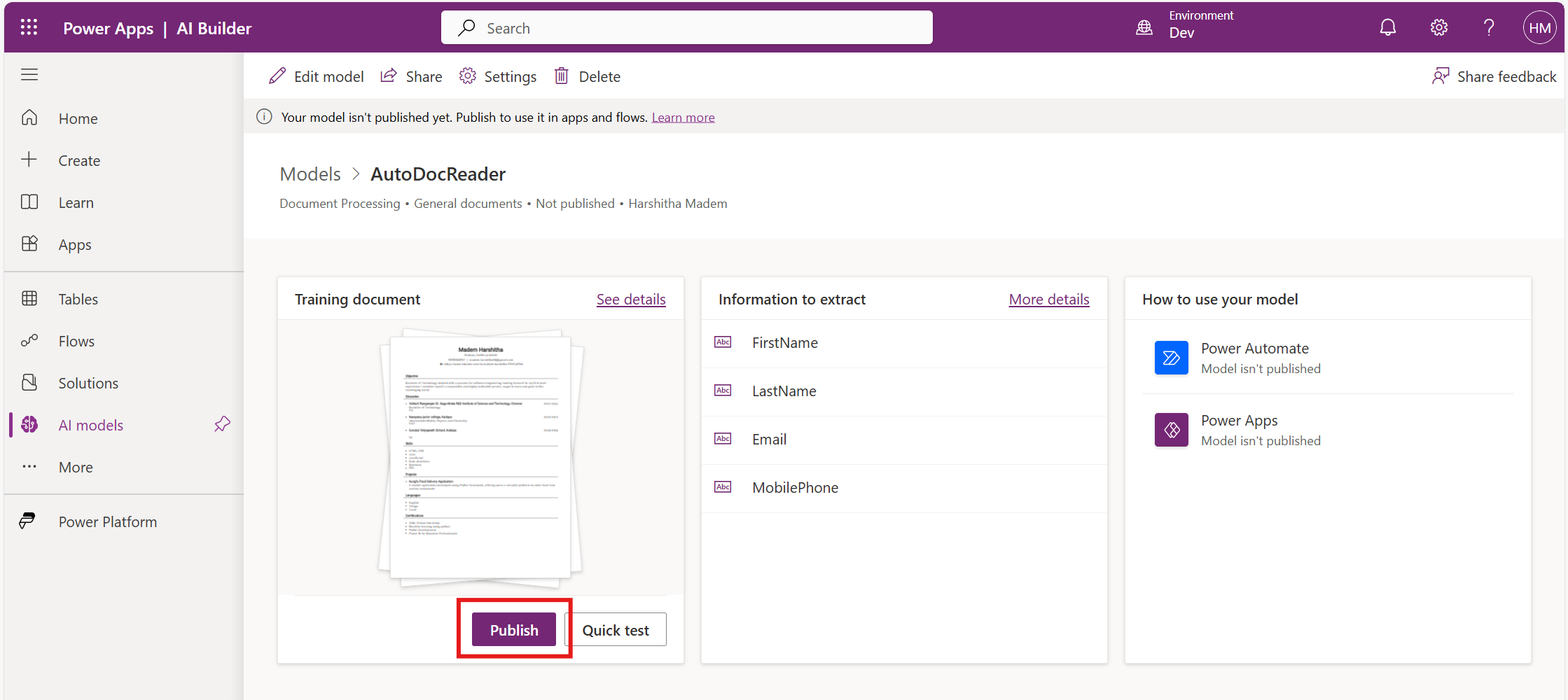Image resolution: width=1568 pixels, height=700 pixels.
Task: Collapse the left navigation hamburger menu
Action: [x=29, y=75]
